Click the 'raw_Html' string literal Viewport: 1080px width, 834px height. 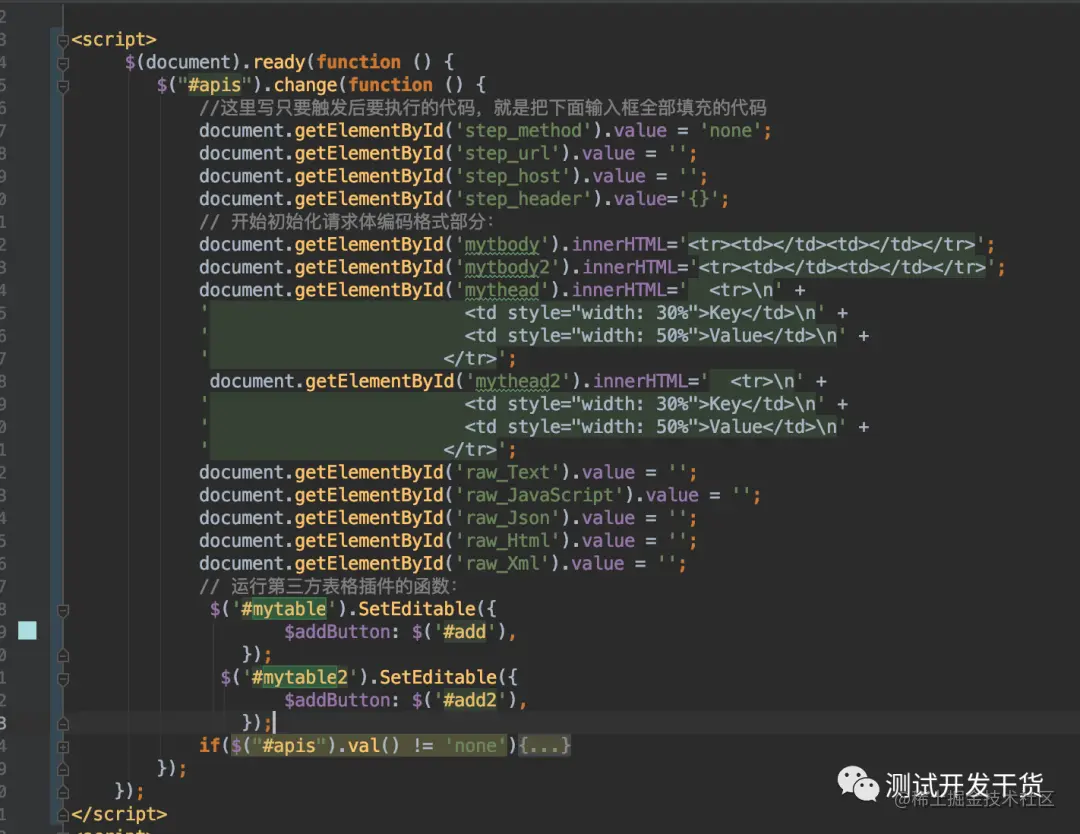pos(508,540)
